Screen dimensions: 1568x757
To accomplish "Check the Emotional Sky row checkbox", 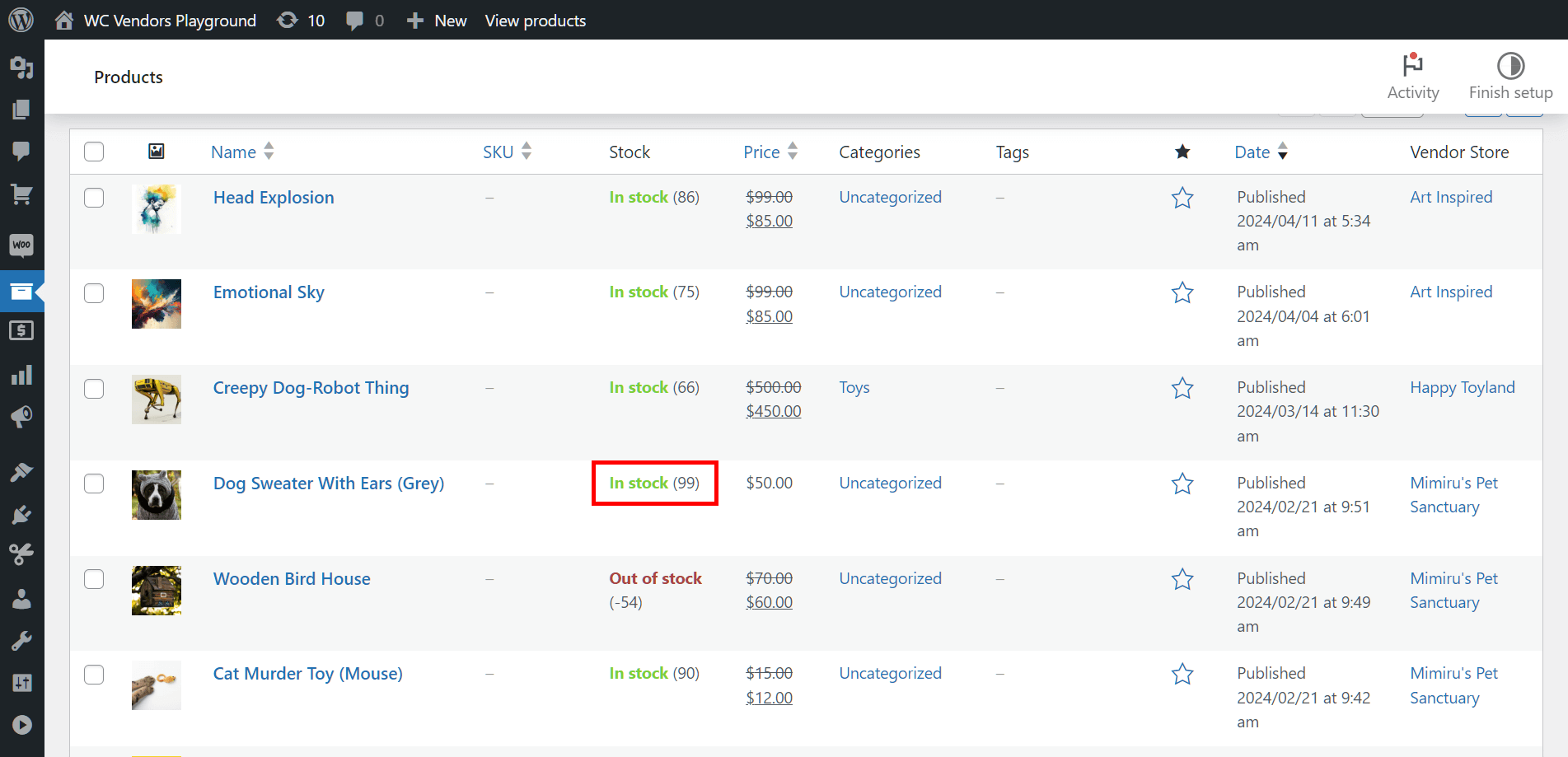I will click(94, 293).
